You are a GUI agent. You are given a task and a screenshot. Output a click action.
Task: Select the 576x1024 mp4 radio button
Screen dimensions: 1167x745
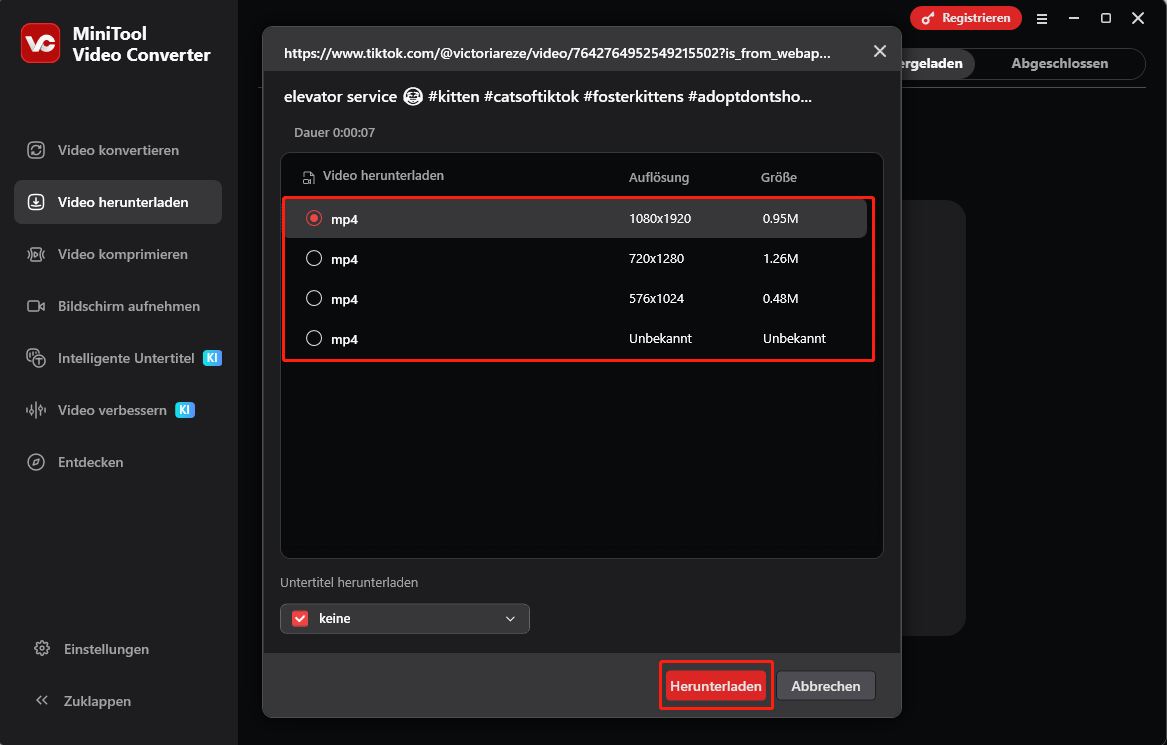tap(314, 298)
